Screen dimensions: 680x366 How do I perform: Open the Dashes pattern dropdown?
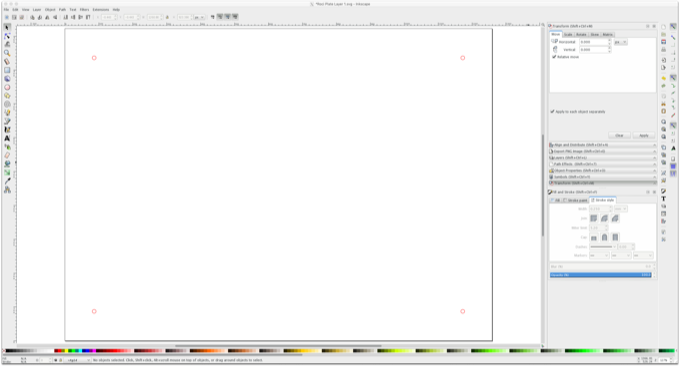tap(603, 247)
